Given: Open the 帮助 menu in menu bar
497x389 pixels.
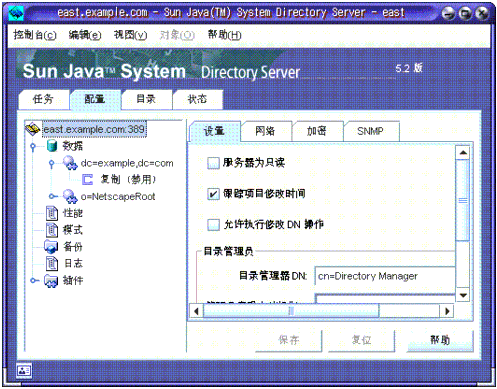Looking at the screenshot, I should 224,34.
